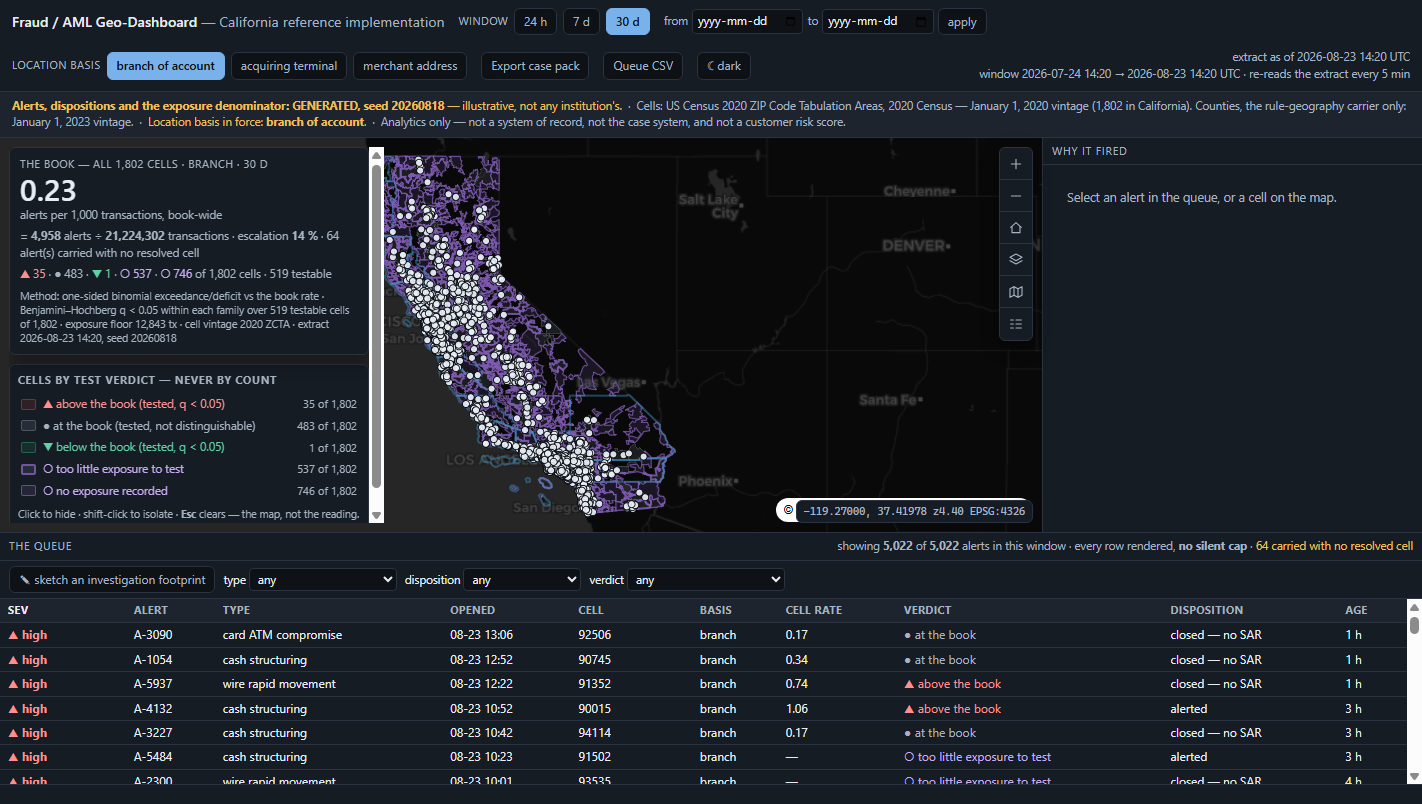
Task: Sort queue by ALERT column header
Action: point(151,610)
